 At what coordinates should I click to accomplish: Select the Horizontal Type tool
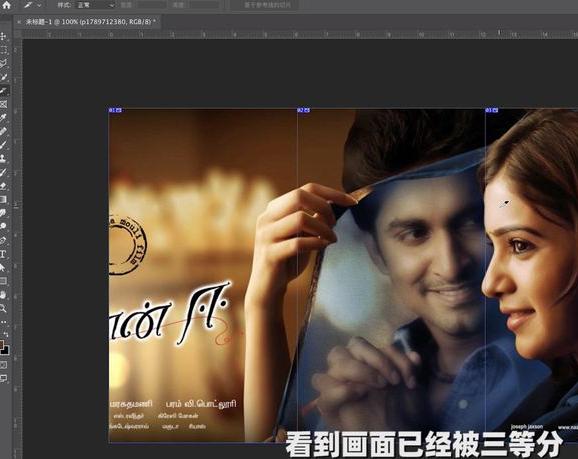3,254
